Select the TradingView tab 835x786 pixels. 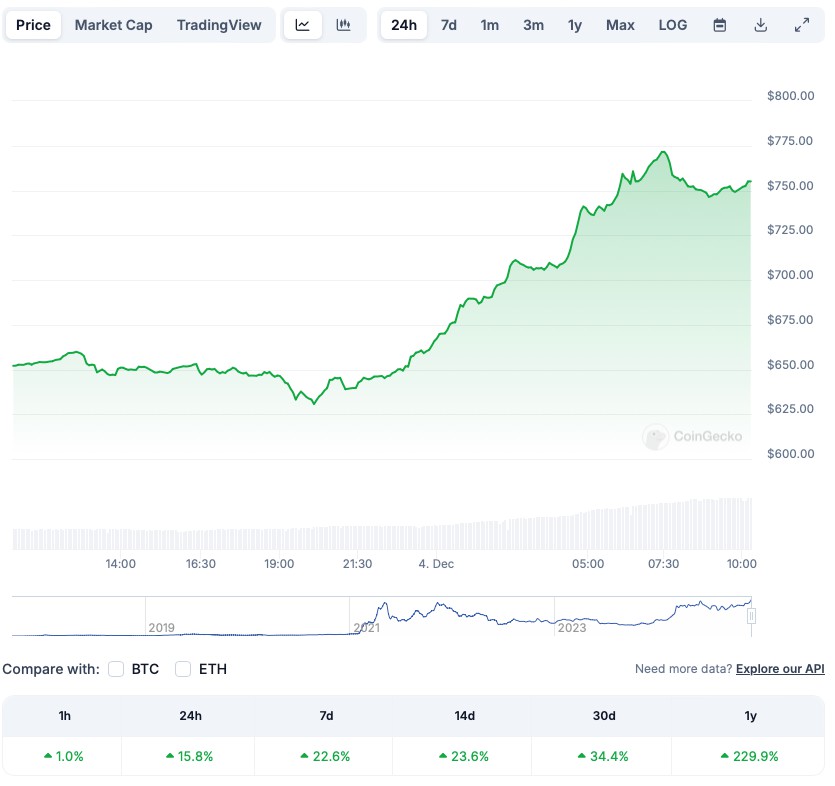(x=219, y=25)
